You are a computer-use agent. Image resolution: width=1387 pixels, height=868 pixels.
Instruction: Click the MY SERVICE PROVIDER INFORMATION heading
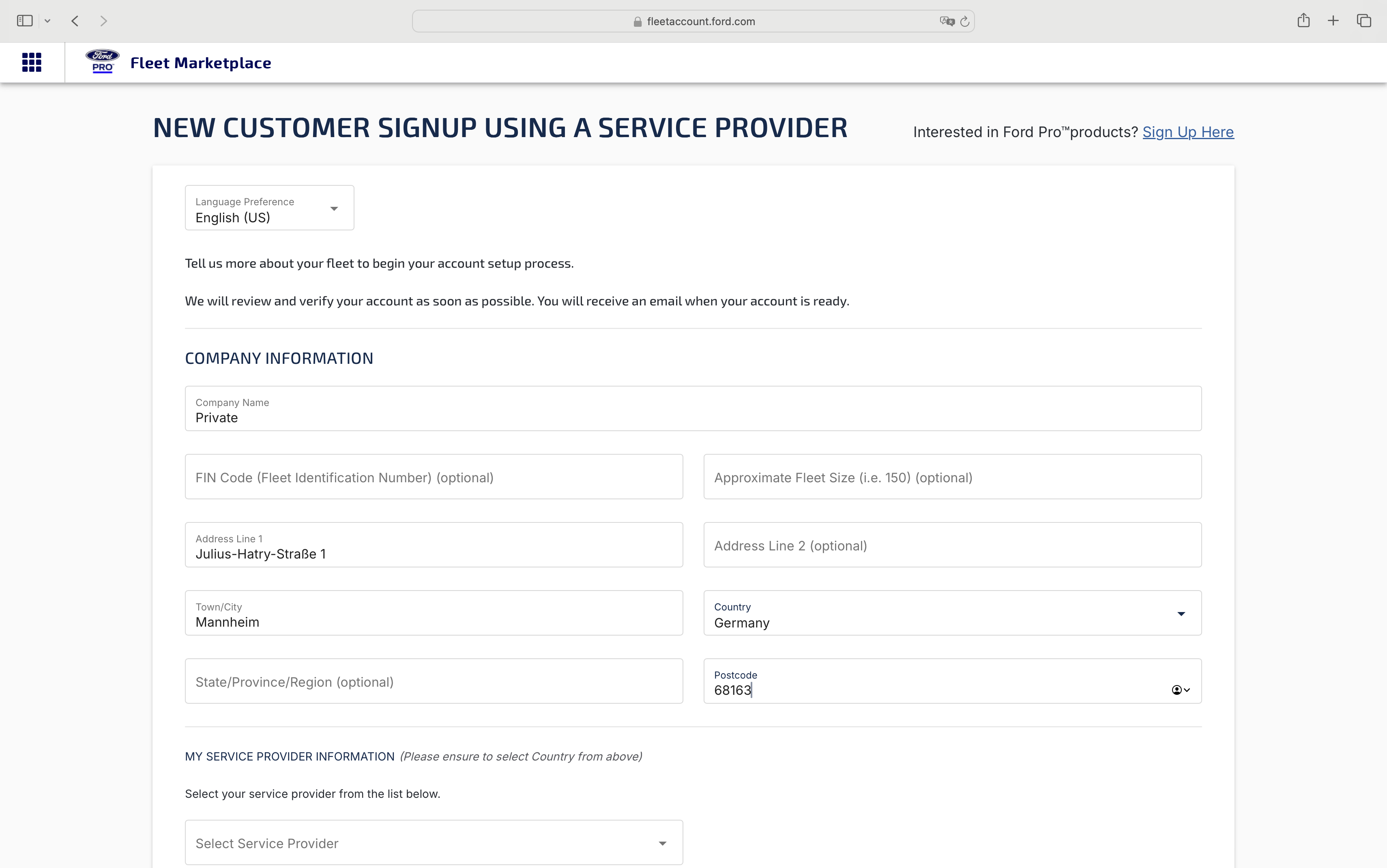pyautogui.click(x=290, y=756)
